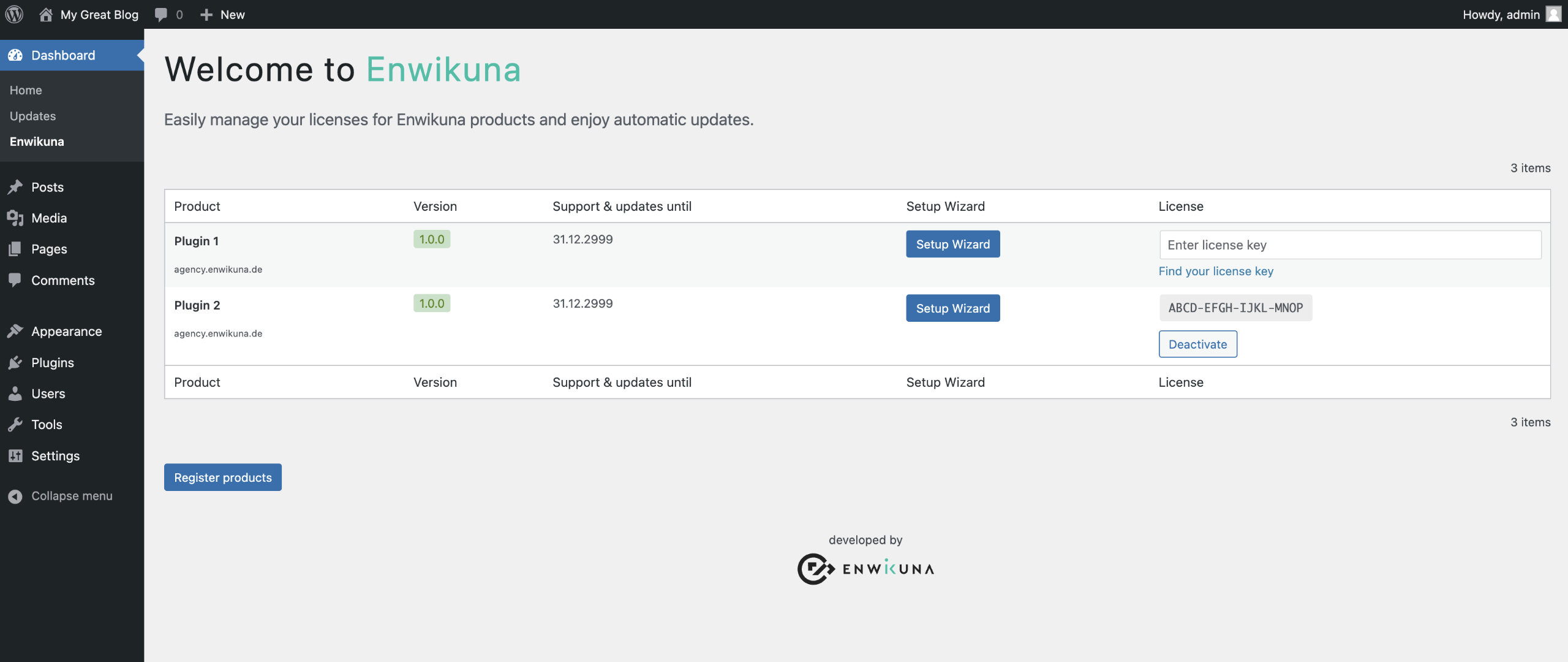This screenshot has width=1568, height=662.
Task: Click the license key input field for Plugin 1
Action: (x=1349, y=244)
